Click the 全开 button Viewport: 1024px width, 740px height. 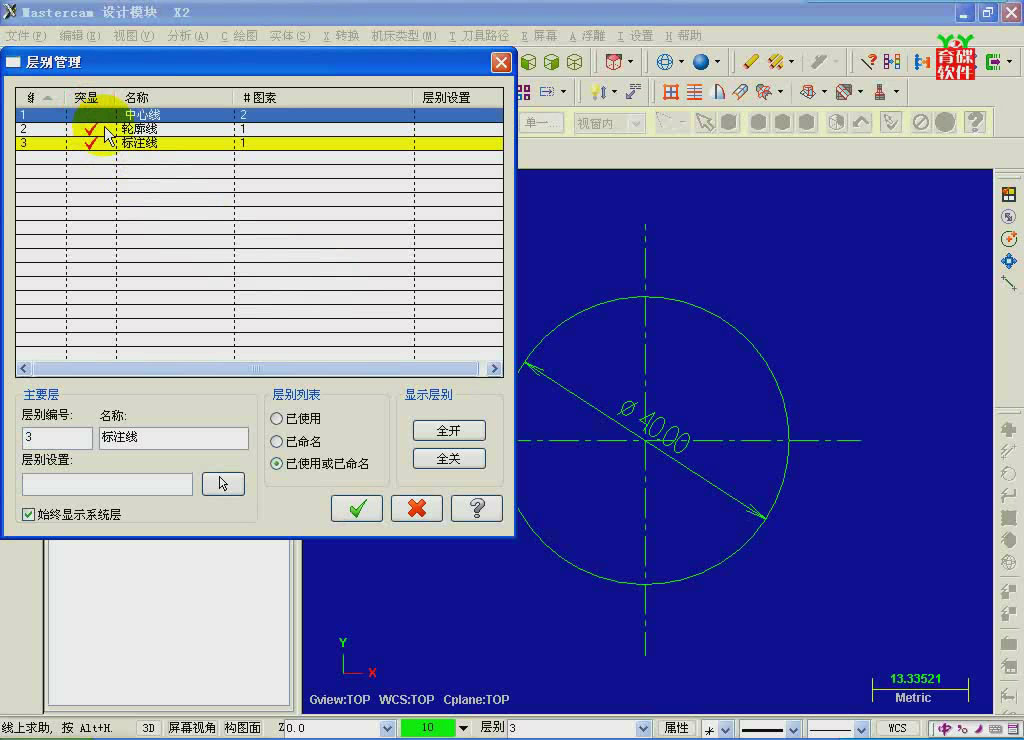pos(449,431)
